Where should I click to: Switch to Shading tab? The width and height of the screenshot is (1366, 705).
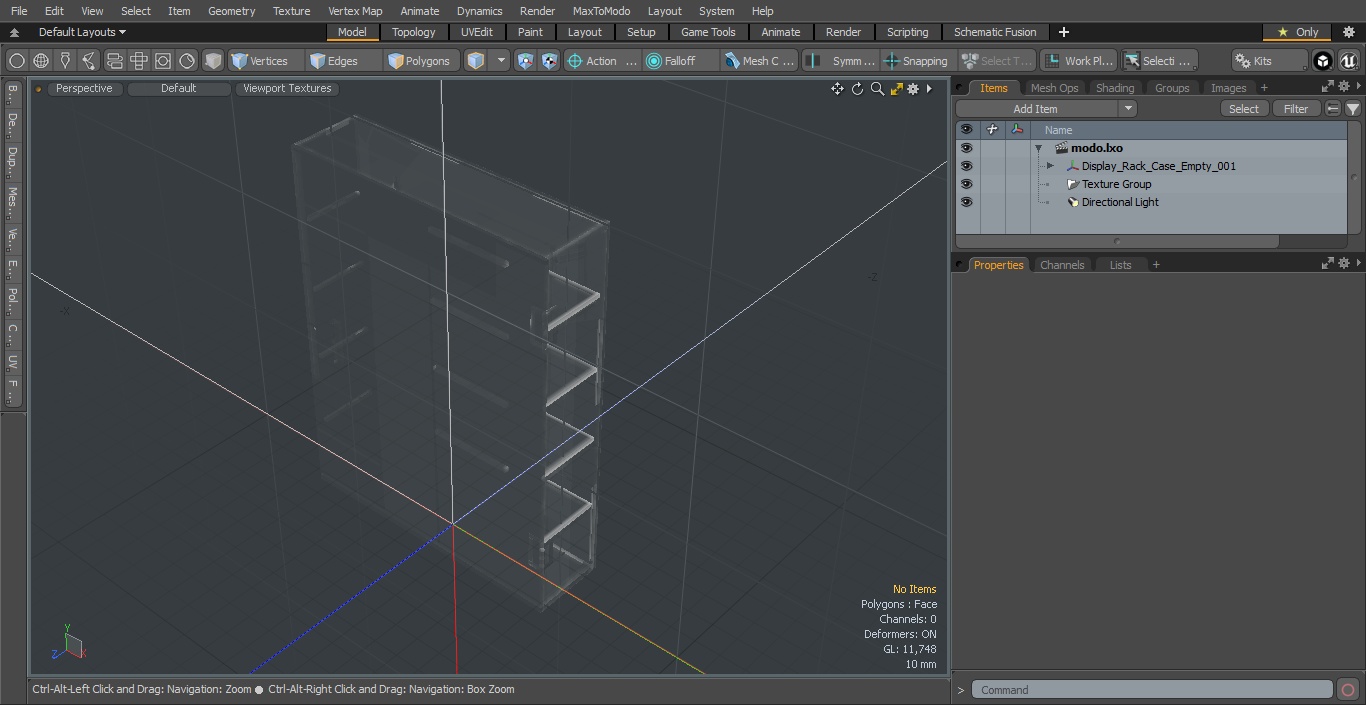[x=1115, y=88]
